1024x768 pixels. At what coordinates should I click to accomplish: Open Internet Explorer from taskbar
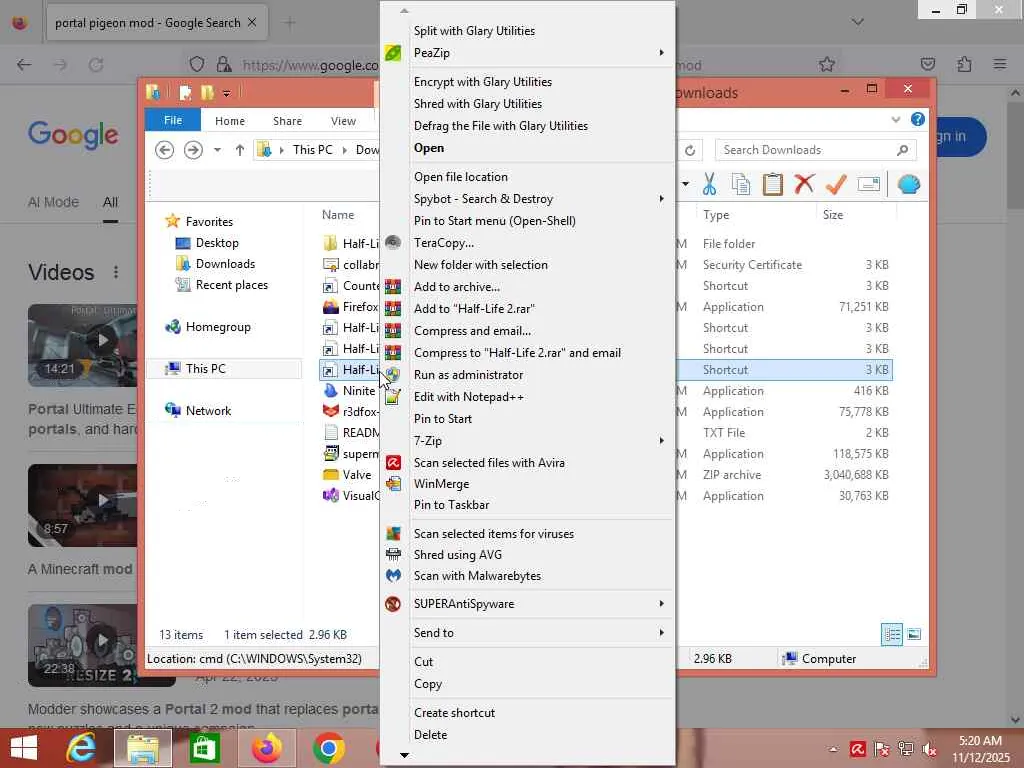(81, 748)
